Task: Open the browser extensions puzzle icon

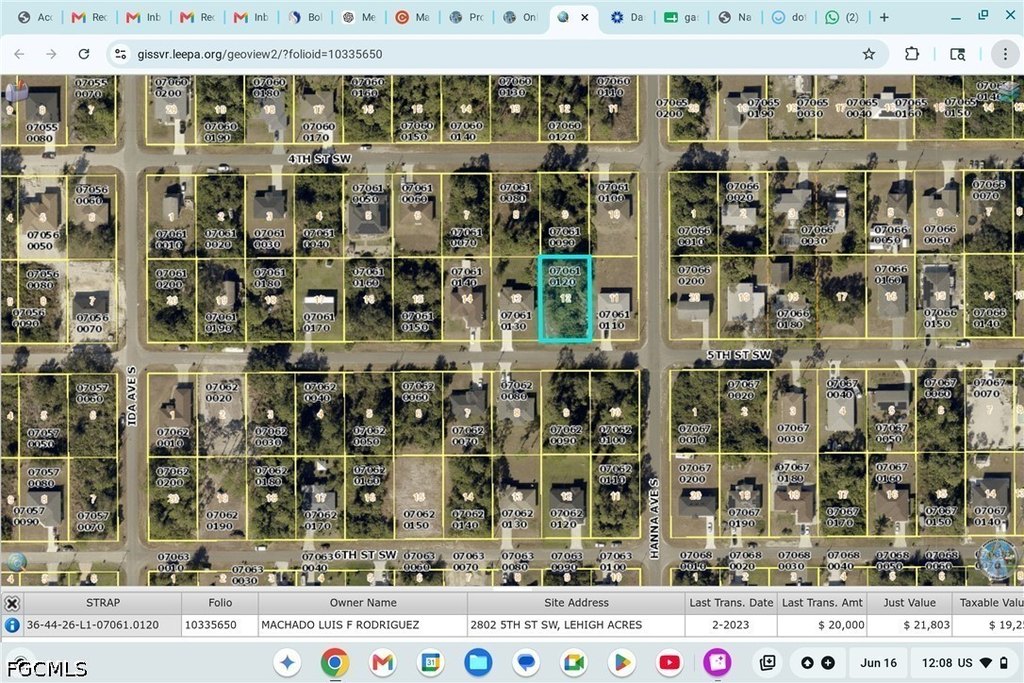Action: click(912, 54)
